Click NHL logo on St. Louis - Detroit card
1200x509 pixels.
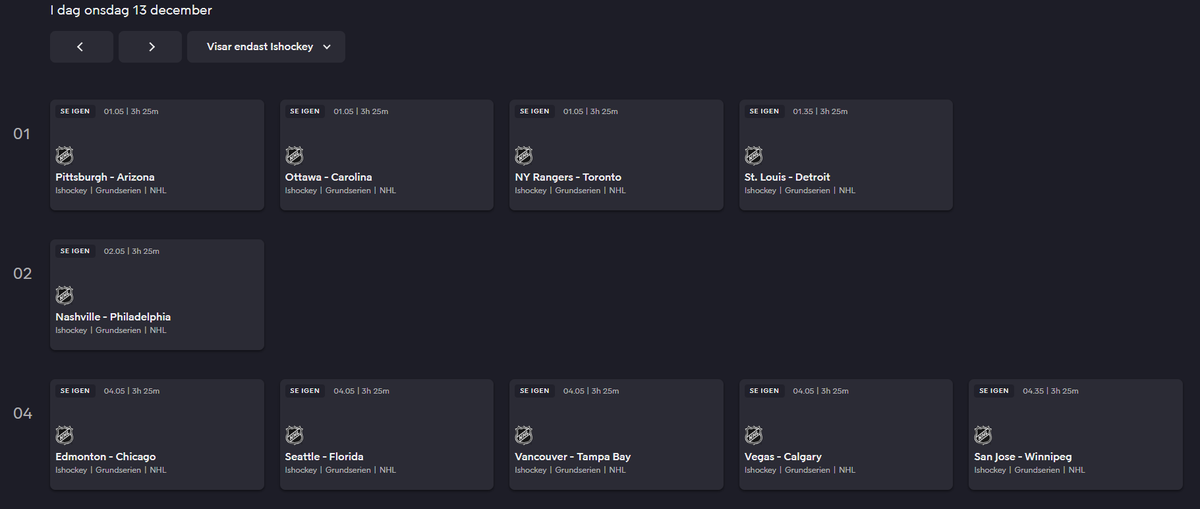[x=754, y=156]
